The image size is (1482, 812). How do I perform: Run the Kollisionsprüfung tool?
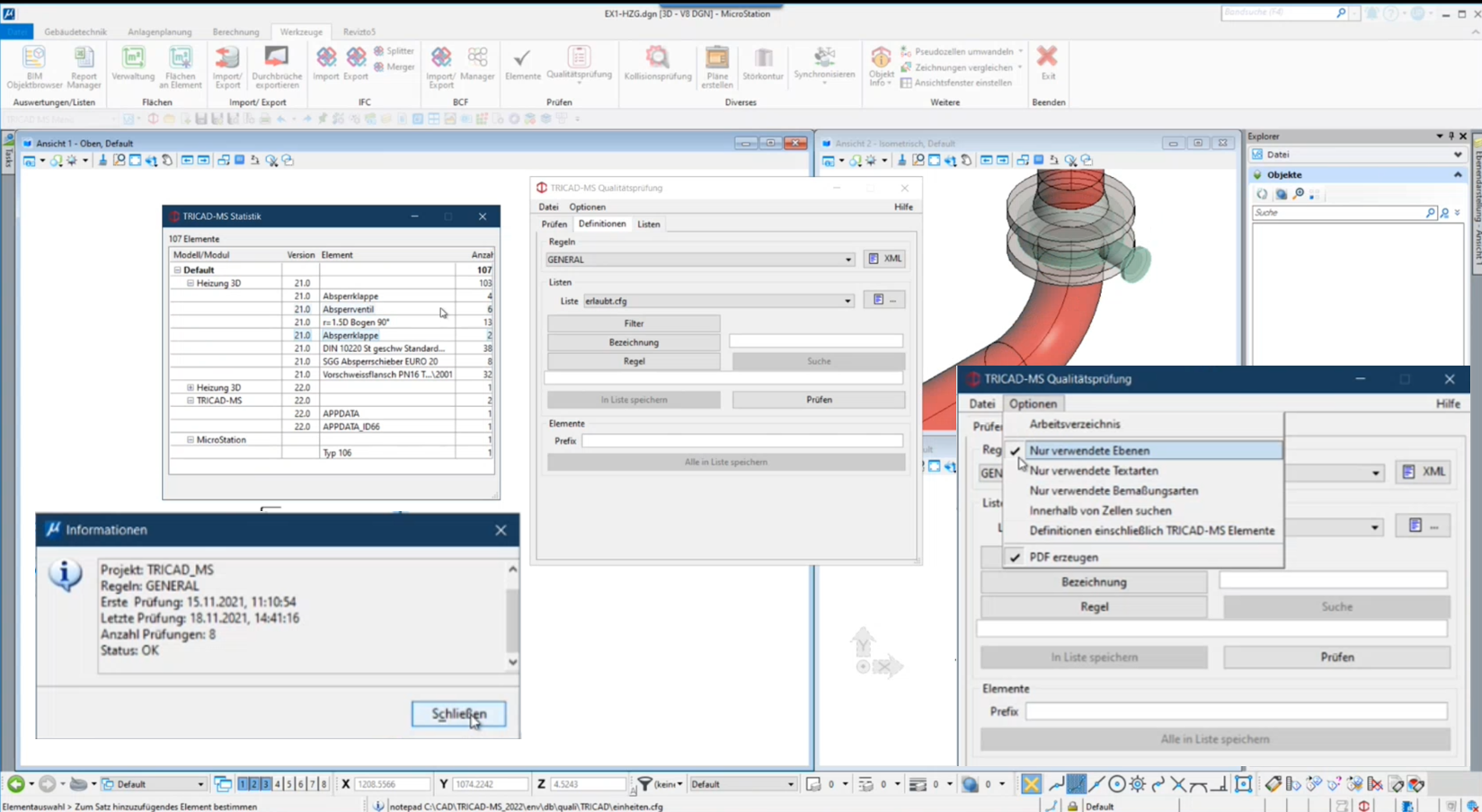tap(658, 65)
